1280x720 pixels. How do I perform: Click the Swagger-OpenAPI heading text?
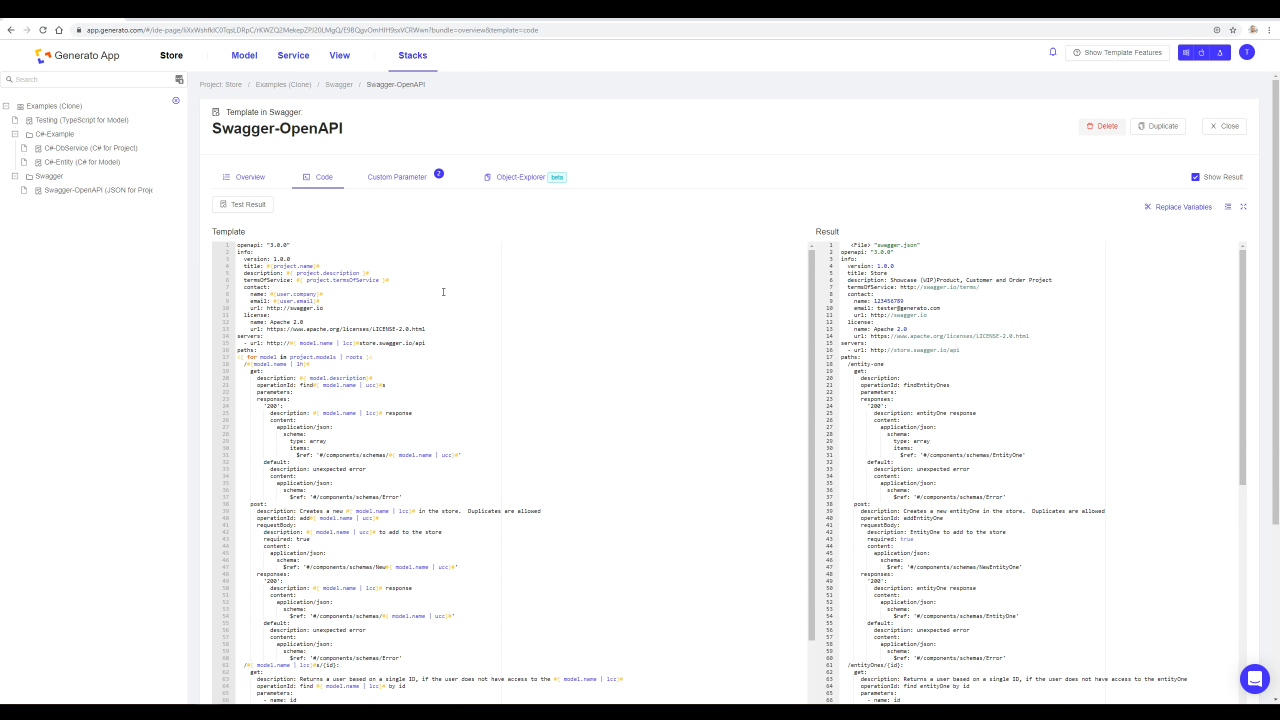[x=277, y=128]
